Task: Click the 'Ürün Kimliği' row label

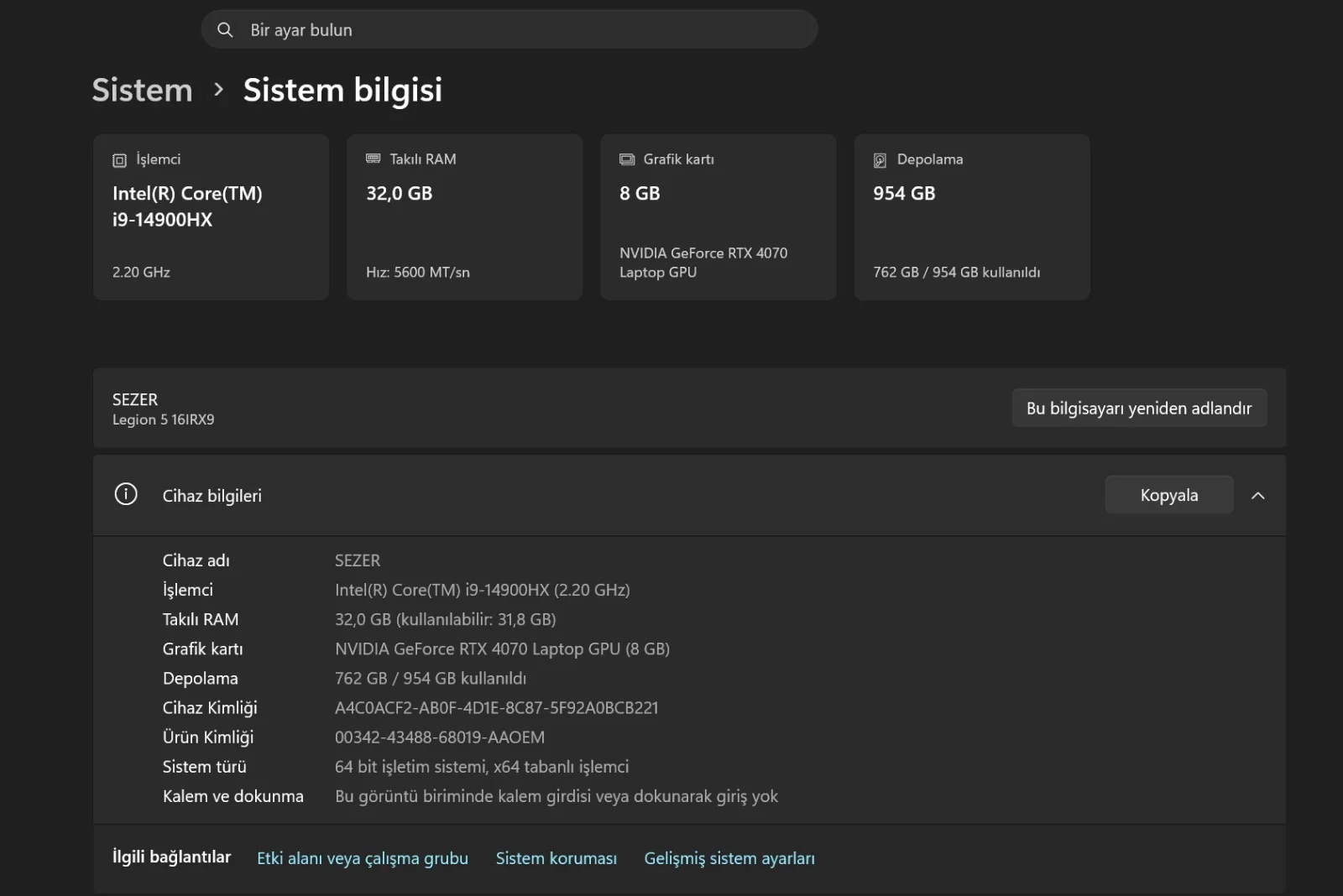Action: (x=208, y=737)
